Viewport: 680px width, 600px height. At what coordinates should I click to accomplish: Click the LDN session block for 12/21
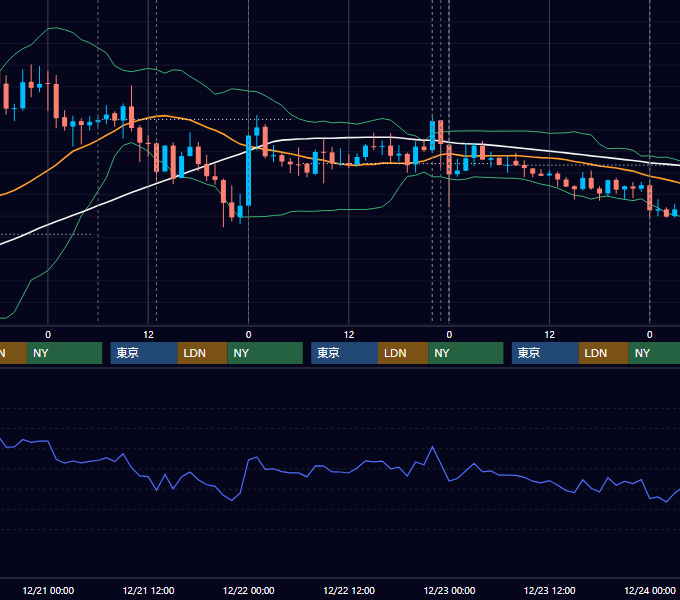tap(203, 353)
